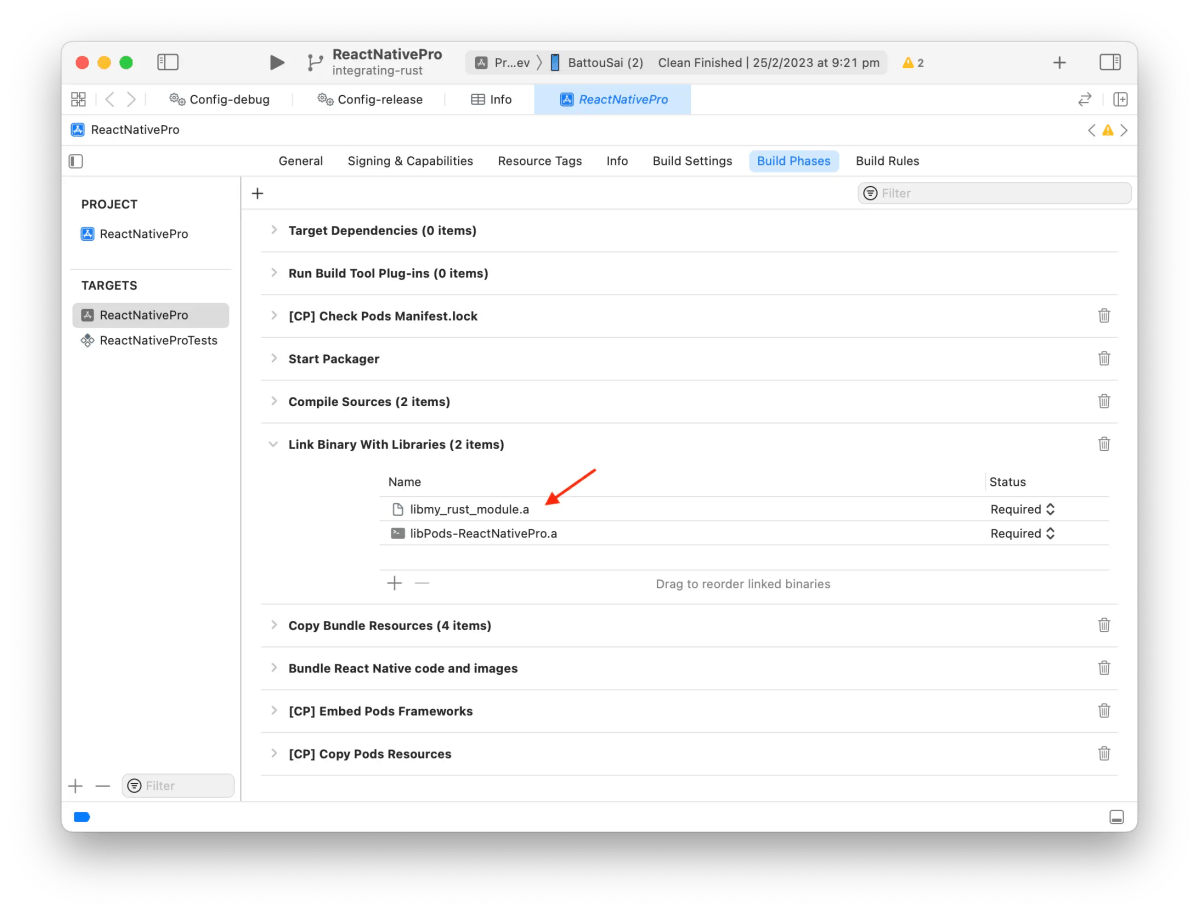Focus the build phases Filter field

pos(994,193)
